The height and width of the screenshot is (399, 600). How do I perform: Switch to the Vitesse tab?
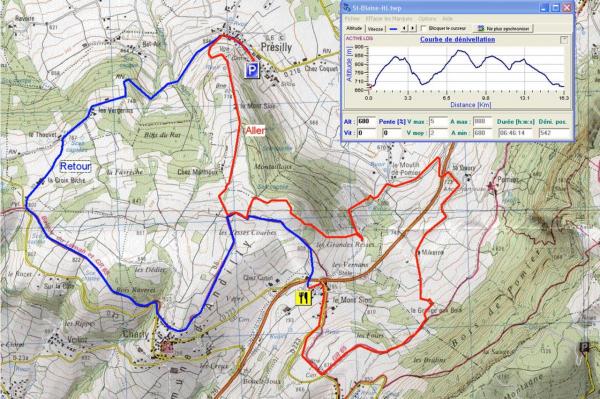[x=375, y=29]
